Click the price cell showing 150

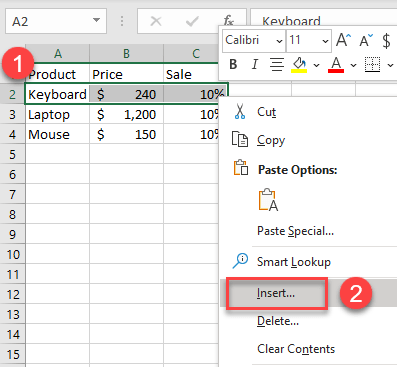[x=126, y=134]
